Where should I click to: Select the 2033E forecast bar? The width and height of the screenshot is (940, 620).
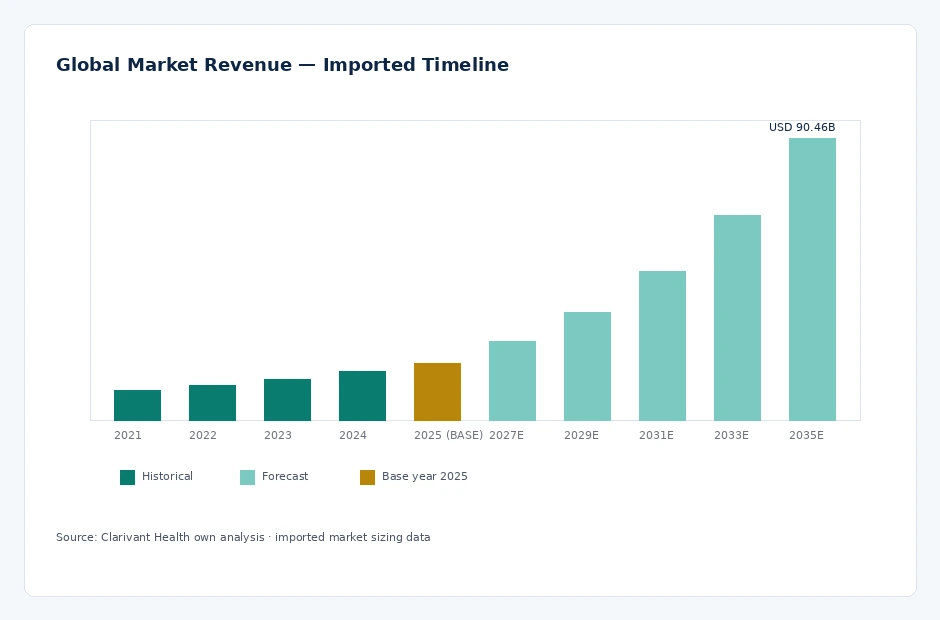737,318
